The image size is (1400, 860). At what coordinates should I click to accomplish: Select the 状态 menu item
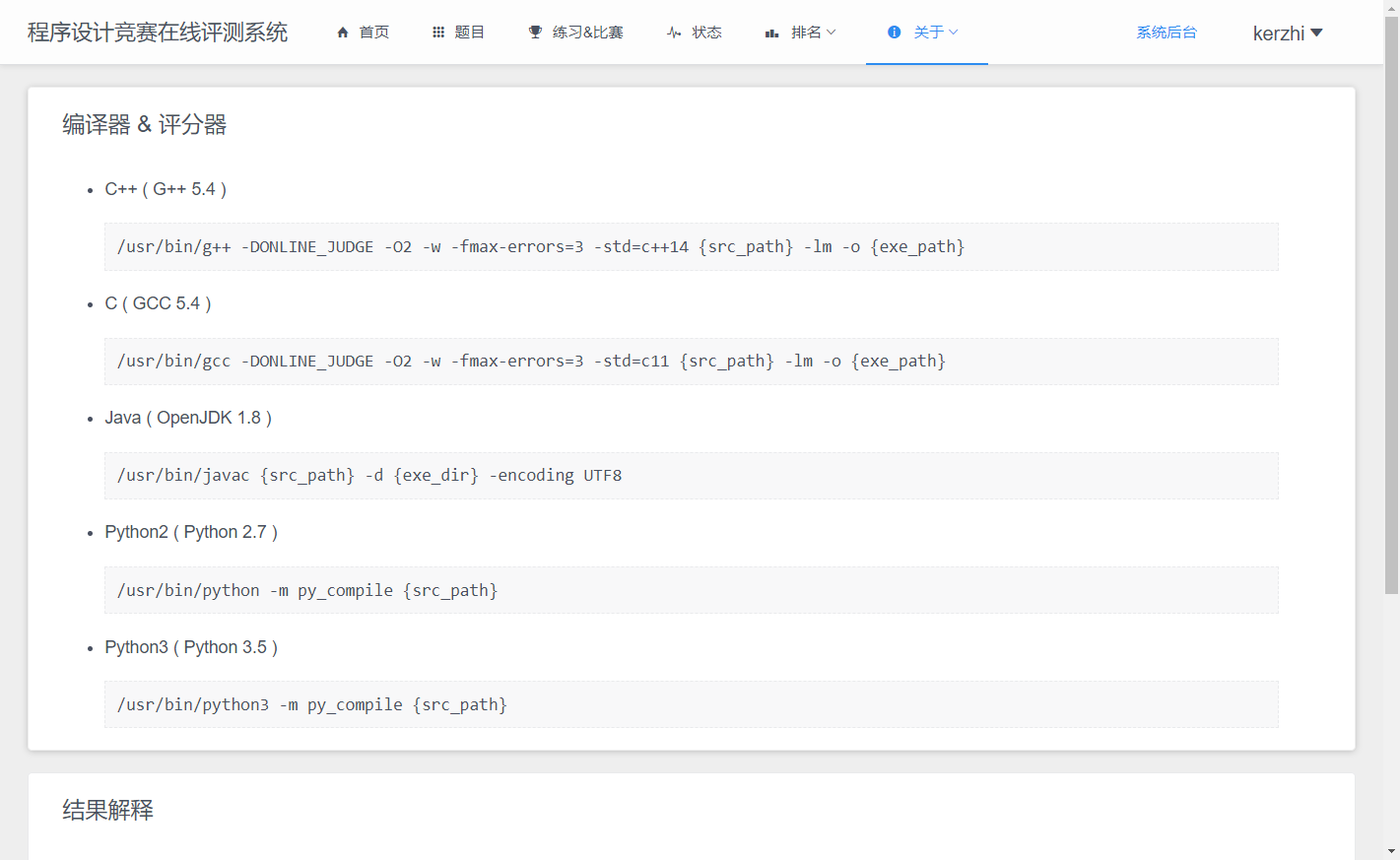[706, 33]
